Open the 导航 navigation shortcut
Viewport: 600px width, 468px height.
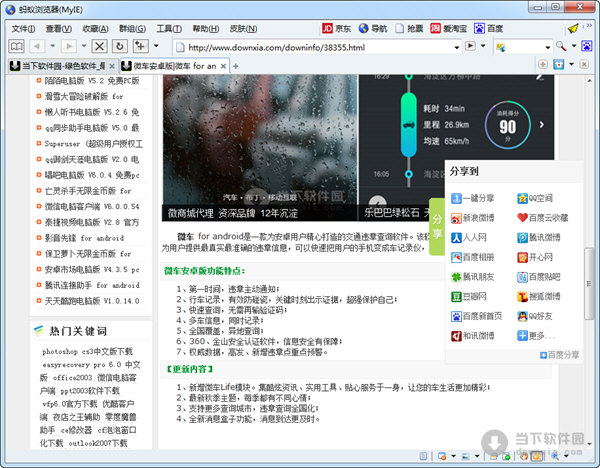pos(373,28)
